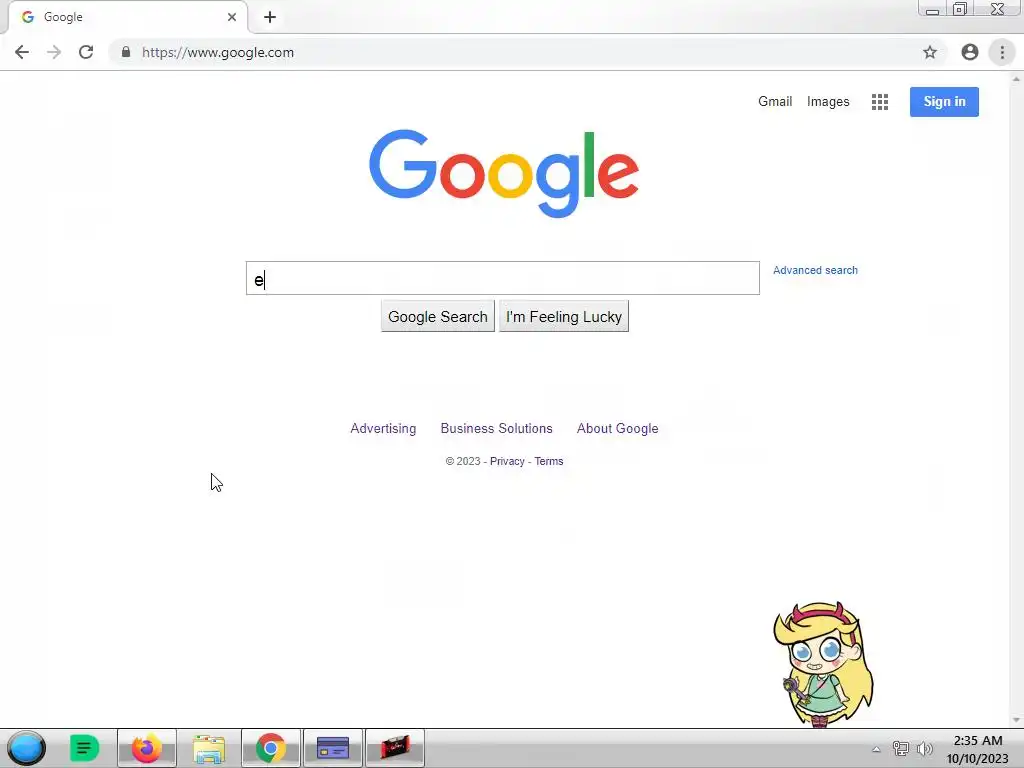Open the Start menu orb
This screenshot has height=768, width=1024.
[26, 748]
